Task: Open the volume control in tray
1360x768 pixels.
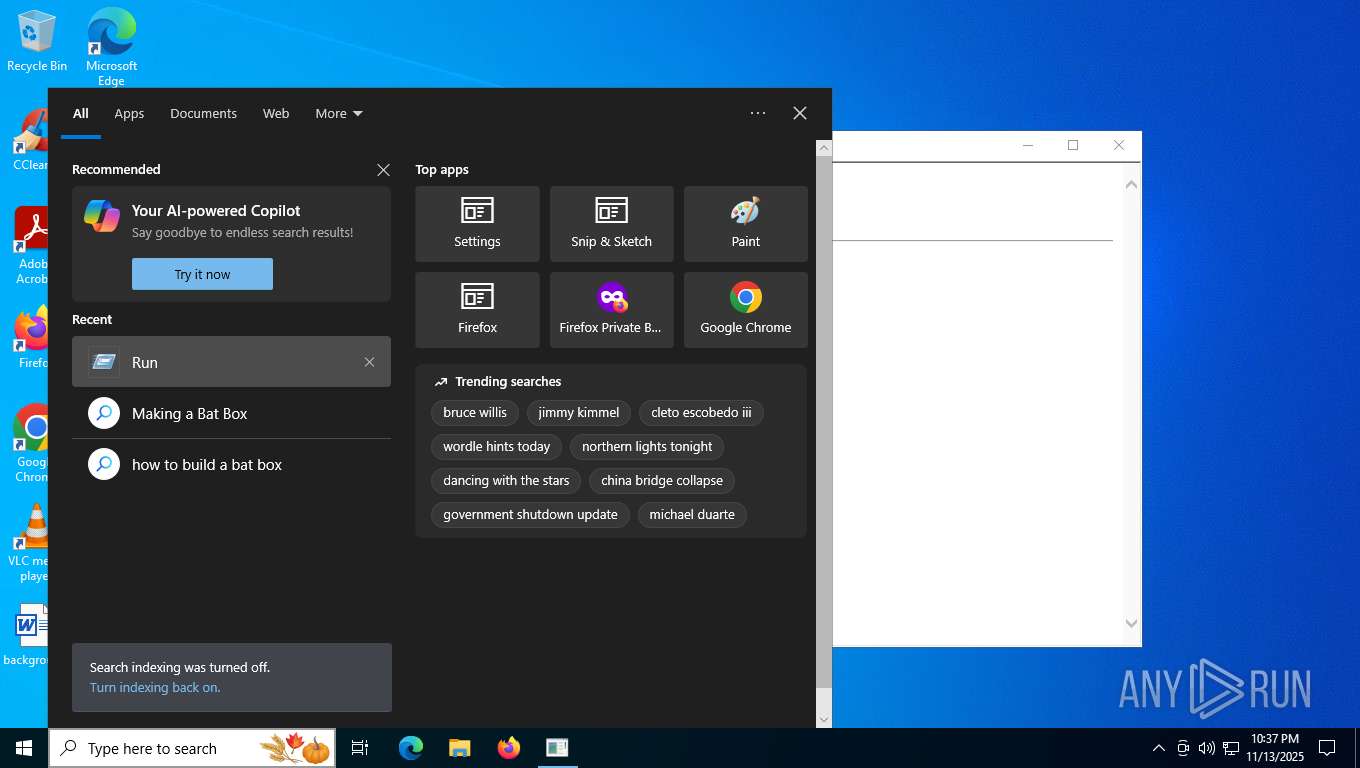Action: click(x=1207, y=748)
